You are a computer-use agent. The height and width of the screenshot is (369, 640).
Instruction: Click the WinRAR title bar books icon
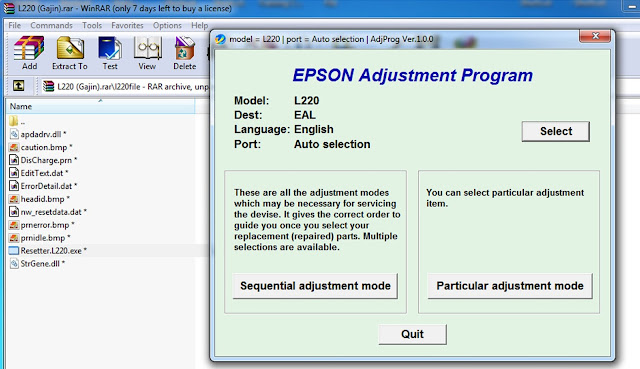pyautogui.click(x=9, y=8)
